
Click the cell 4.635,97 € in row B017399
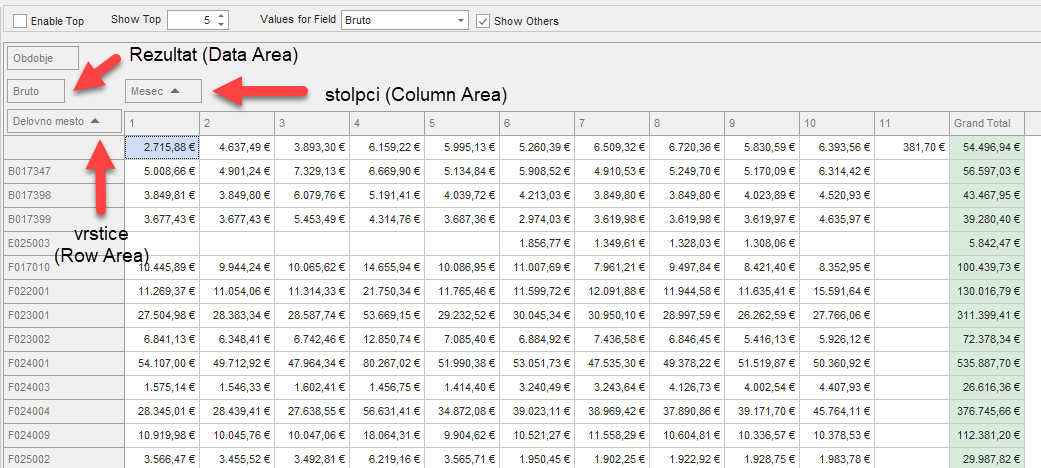click(x=837, y=219)
